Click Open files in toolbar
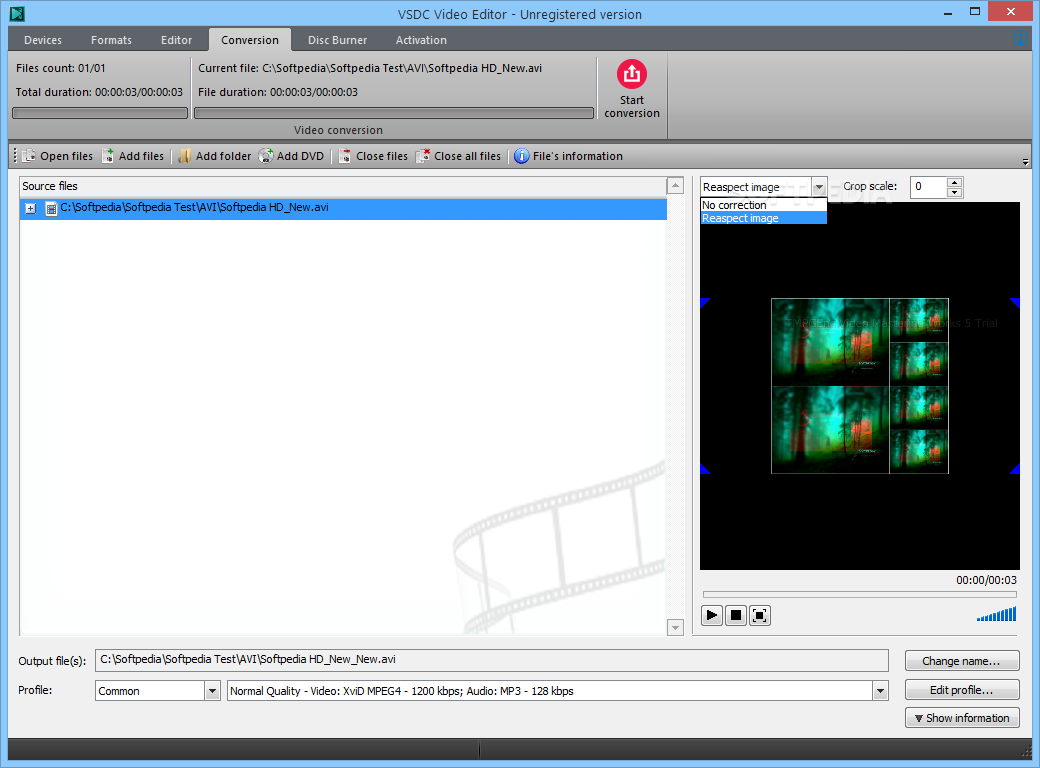The height and width of the screenshot is (768, 1040). click(57, 156)
